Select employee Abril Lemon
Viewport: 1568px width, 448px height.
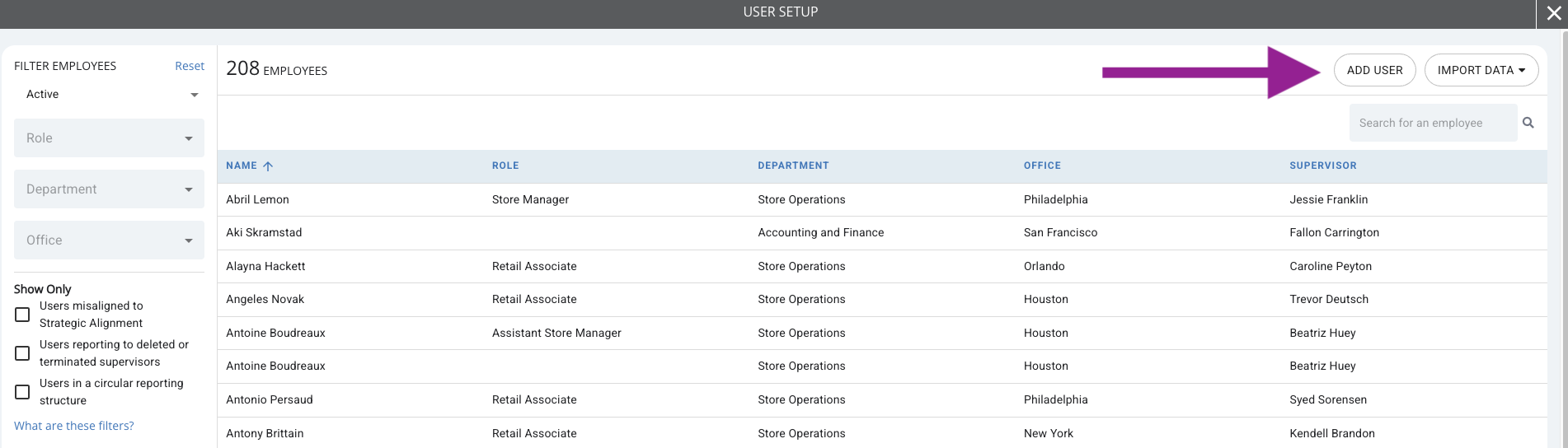click(257, 199)
